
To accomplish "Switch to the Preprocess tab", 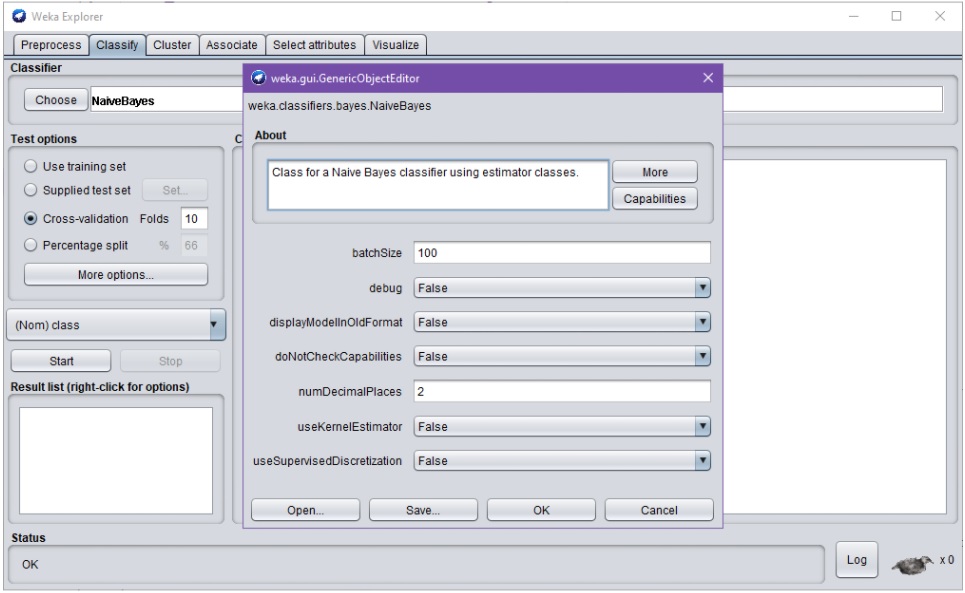I will 51,45.
